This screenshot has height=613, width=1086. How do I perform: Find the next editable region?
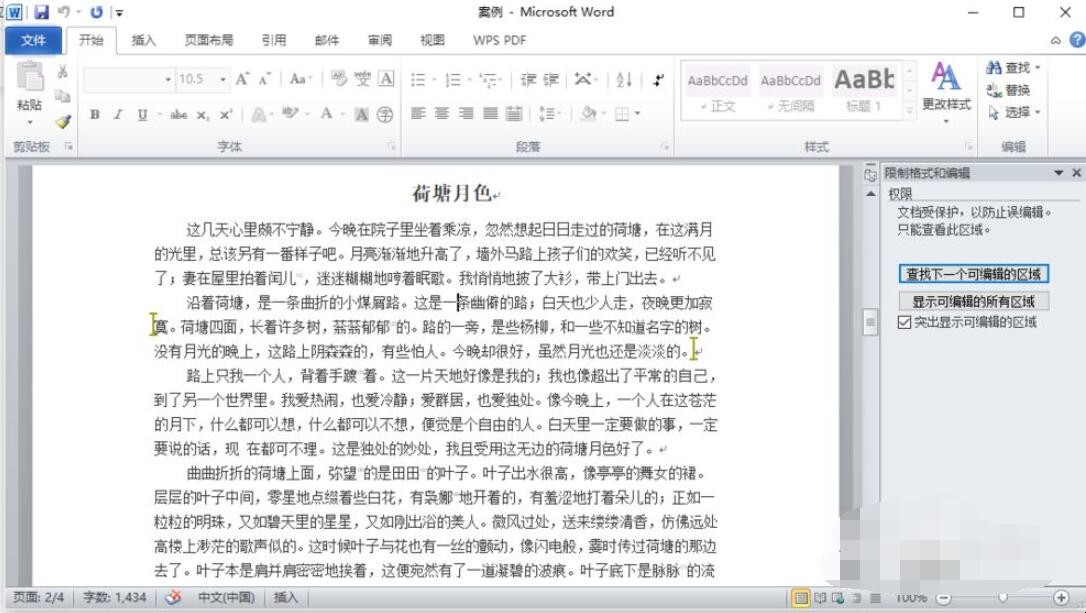974,274
